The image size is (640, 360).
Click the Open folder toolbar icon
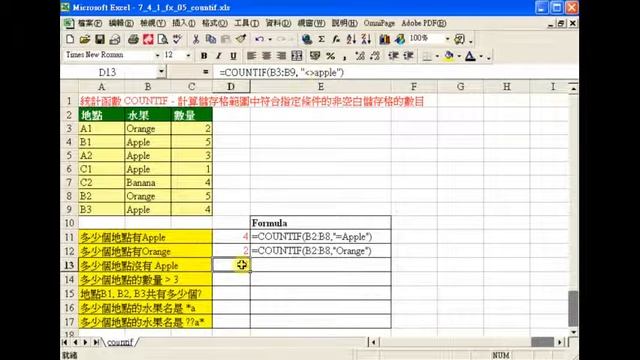click(84, 39)
